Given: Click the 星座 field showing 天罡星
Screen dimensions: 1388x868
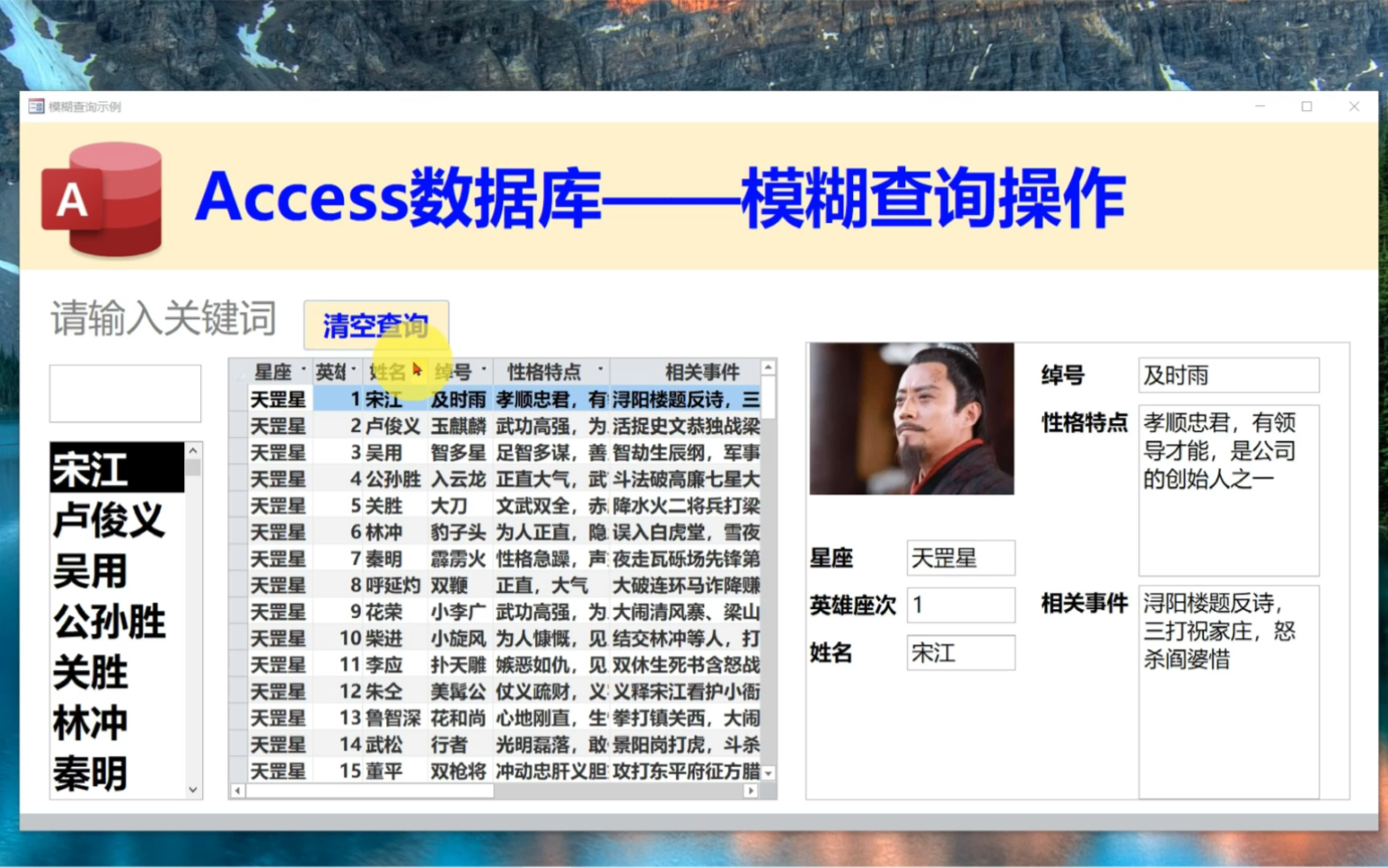Looking at the screenshot, I should (961, 558).
